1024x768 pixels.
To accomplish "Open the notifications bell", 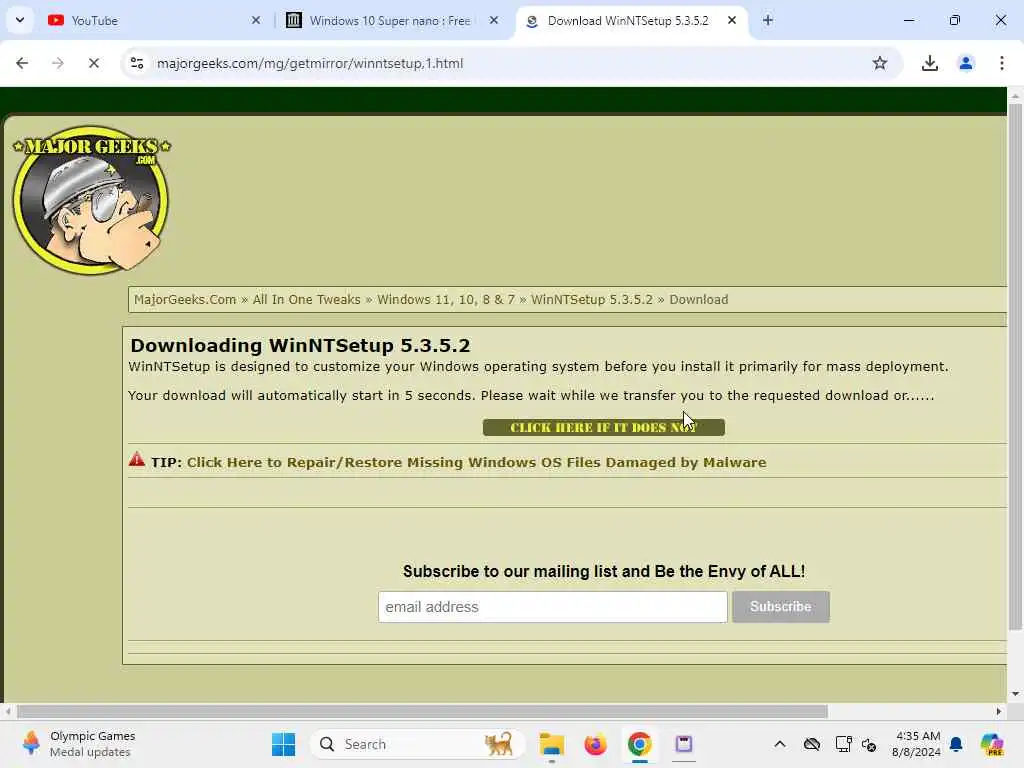I will [956, 744].
